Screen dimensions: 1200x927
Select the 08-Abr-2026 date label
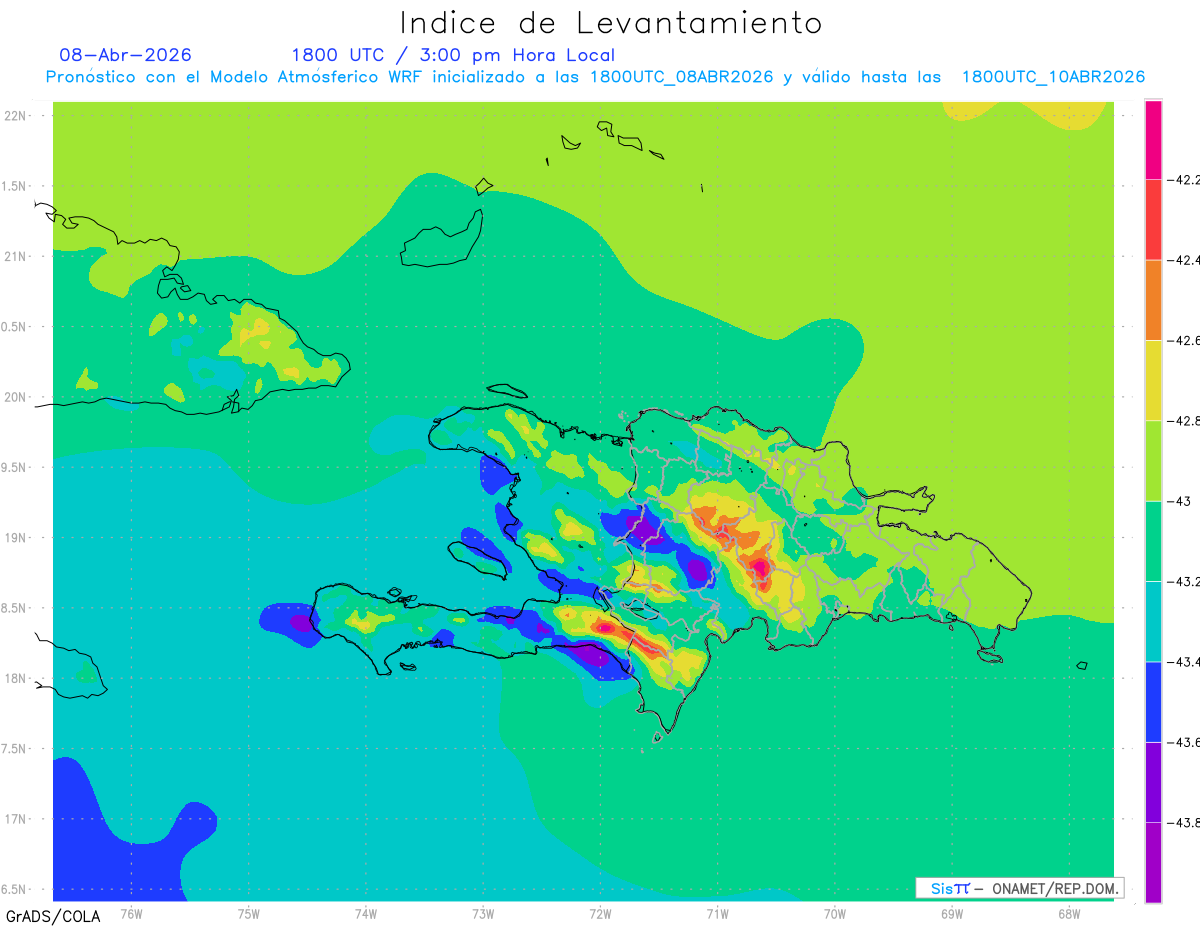pyautogui.click(x=126, y=55)
